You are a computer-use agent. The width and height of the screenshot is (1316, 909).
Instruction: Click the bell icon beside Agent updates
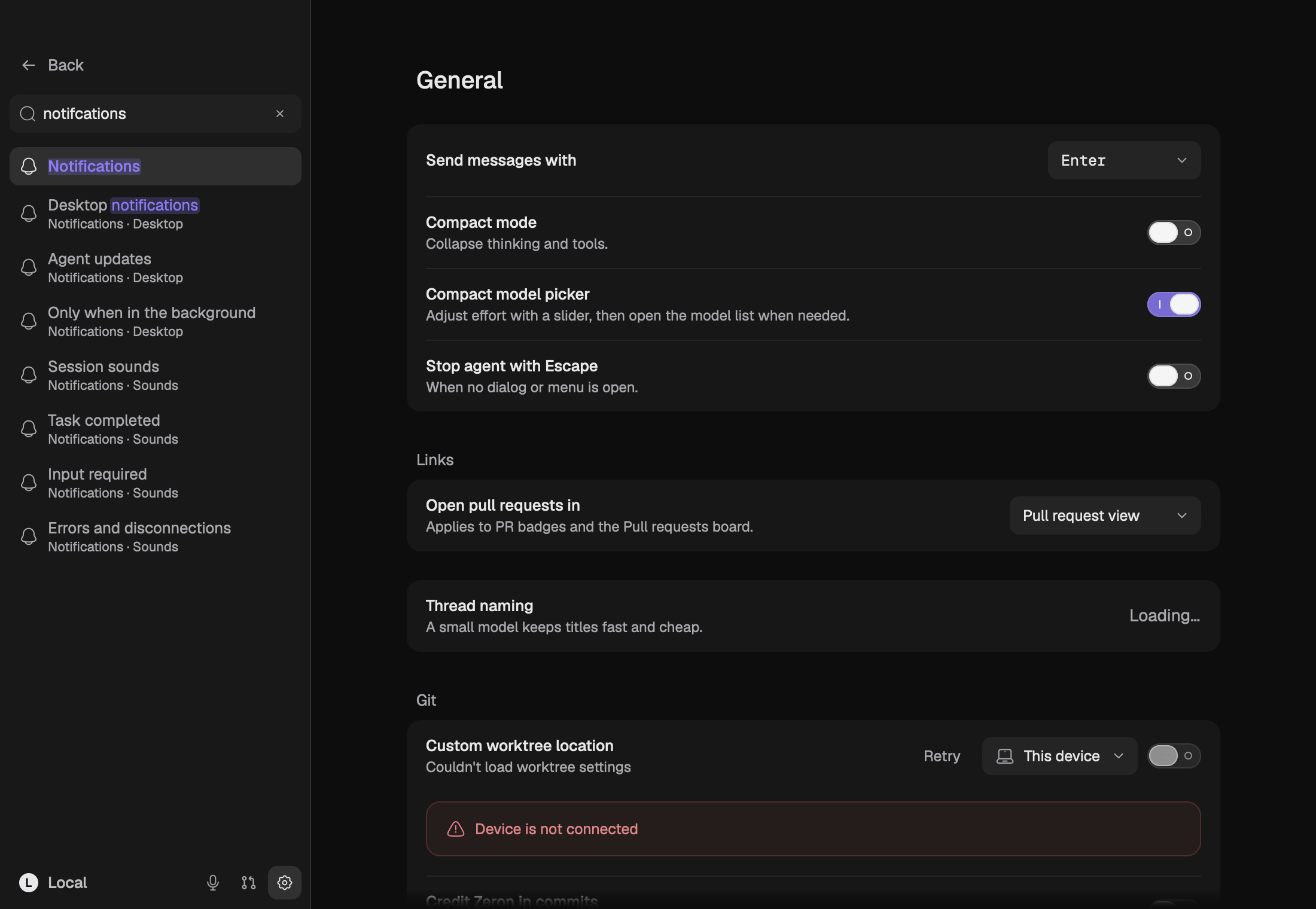click(29, 267)
